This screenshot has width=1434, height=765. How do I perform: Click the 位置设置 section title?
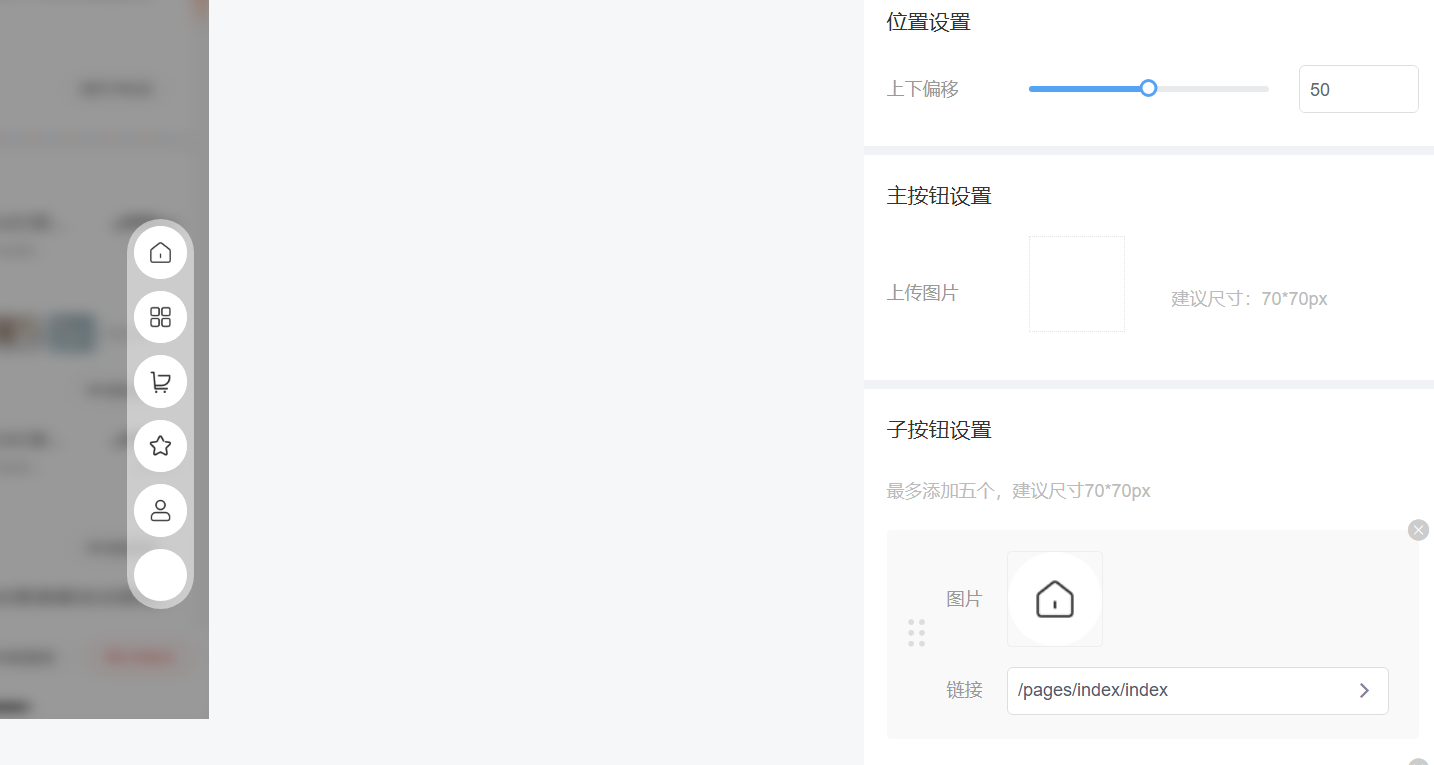(x=928, y=22)
